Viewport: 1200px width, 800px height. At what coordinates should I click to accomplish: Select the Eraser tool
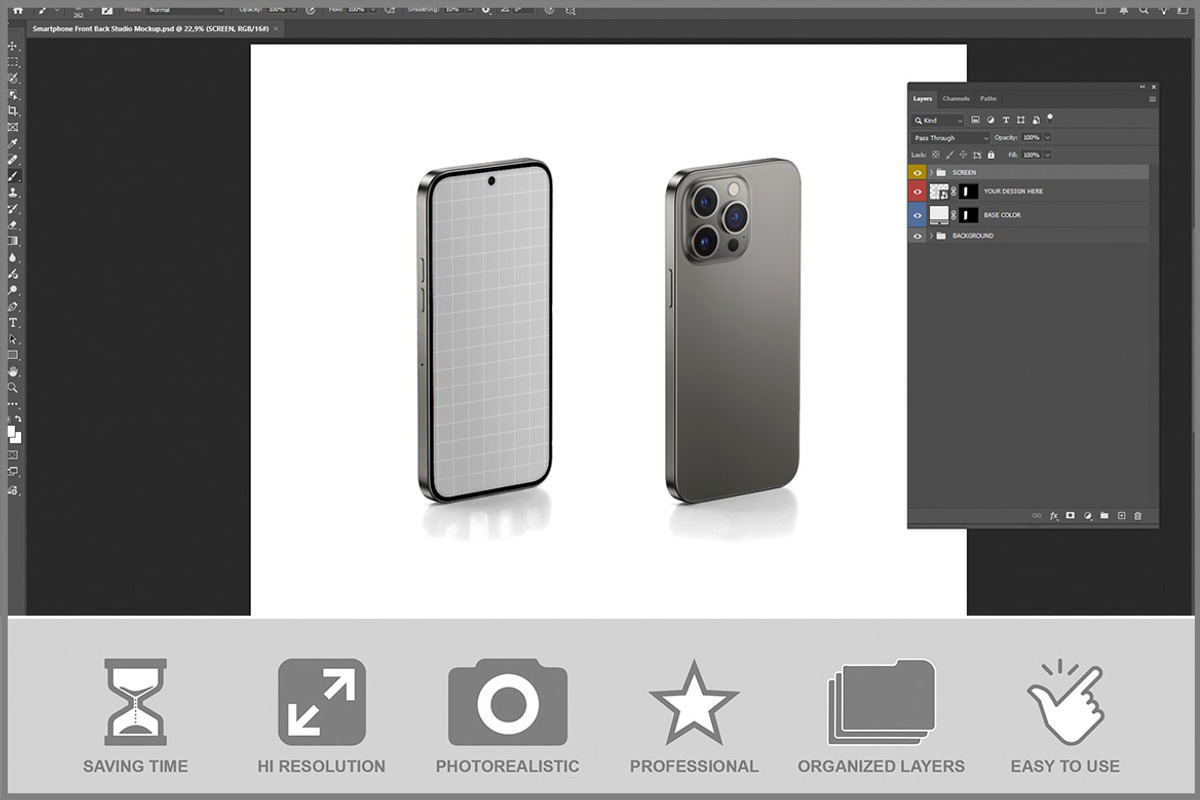[13, 225]
